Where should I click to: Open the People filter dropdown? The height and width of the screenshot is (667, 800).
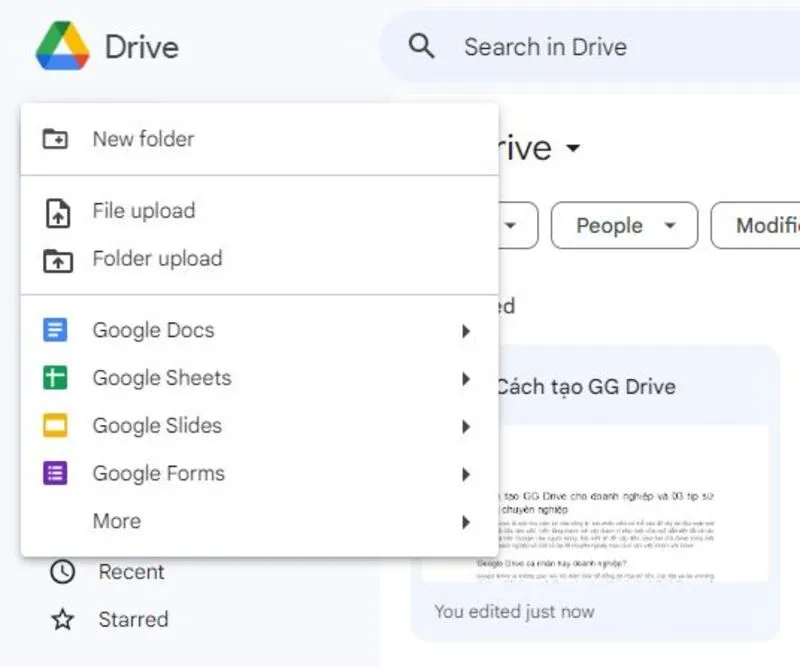coord(624,226)
